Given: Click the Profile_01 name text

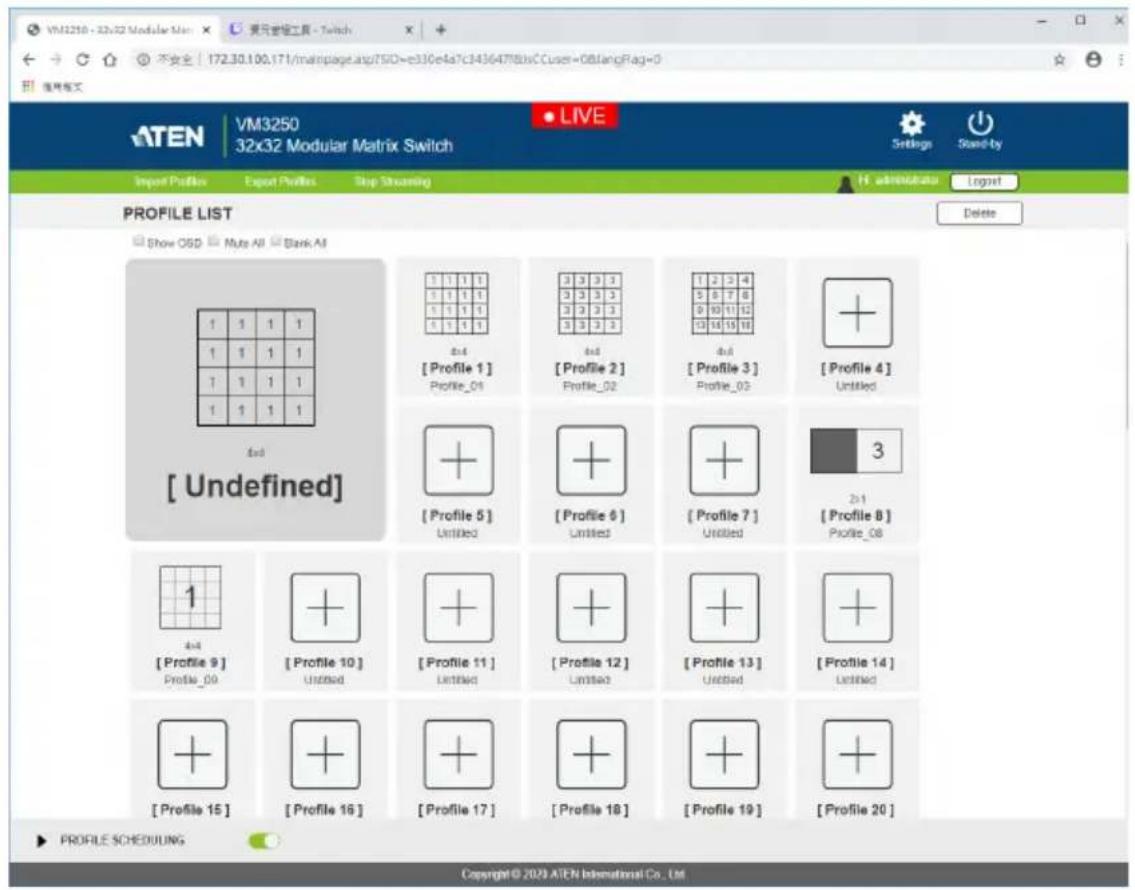Looking at the screenshot, I should point(457,386).
